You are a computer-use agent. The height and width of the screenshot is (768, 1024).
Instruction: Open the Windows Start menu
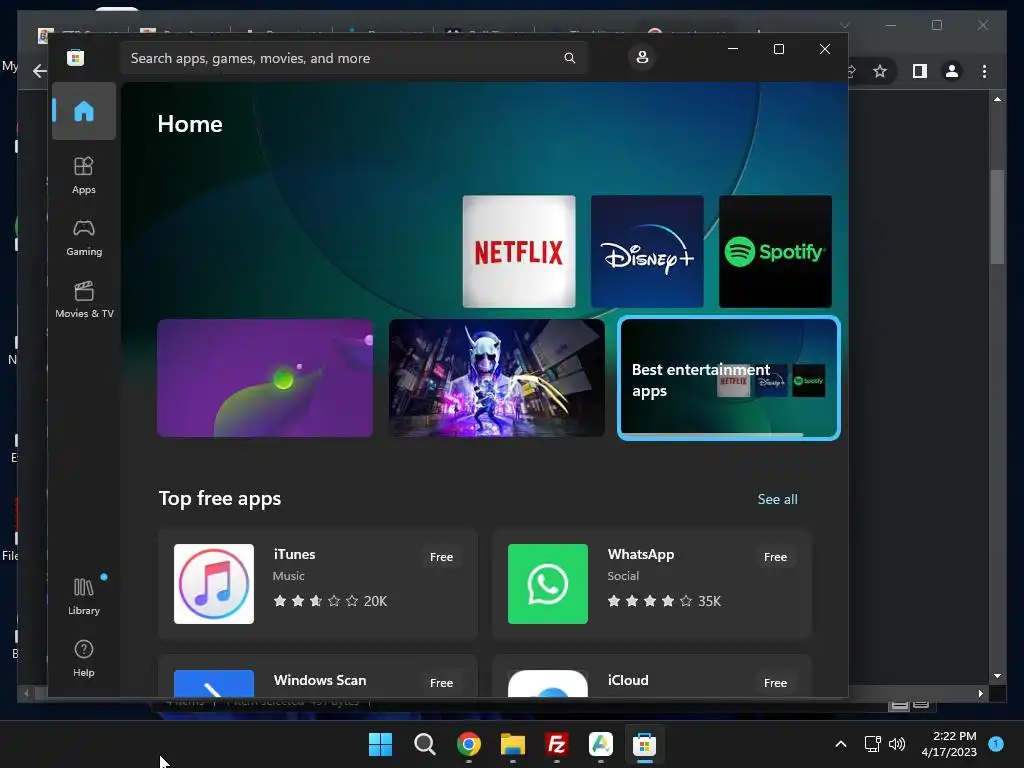(380, 744)
